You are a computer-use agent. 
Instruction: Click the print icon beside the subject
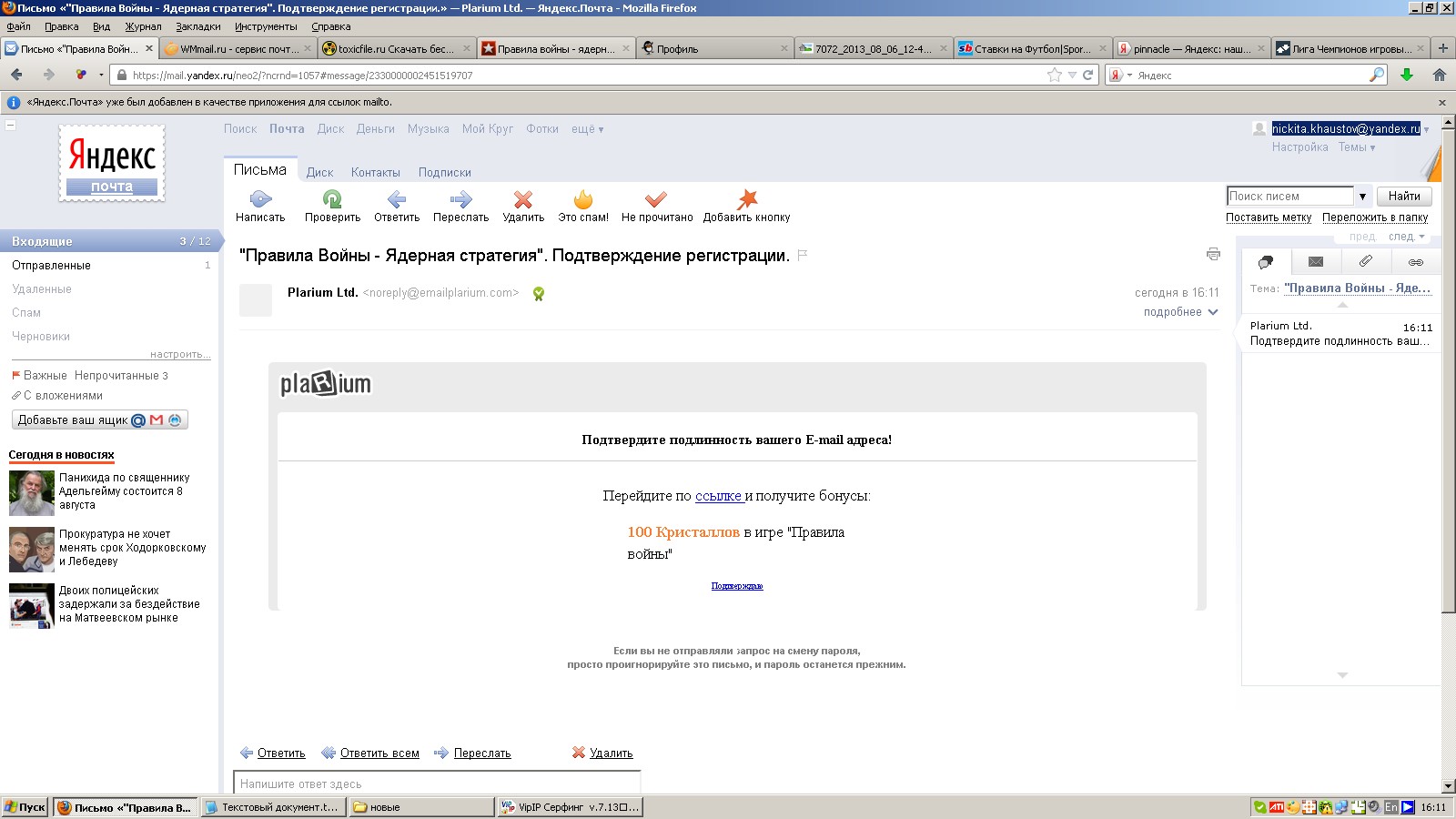(1213, 254)
